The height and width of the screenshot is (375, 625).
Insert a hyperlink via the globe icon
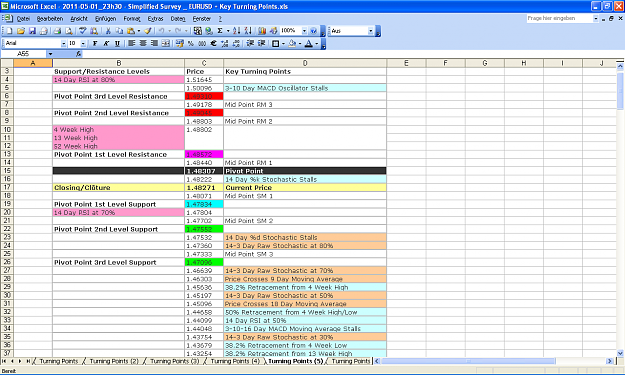point(208,31)
